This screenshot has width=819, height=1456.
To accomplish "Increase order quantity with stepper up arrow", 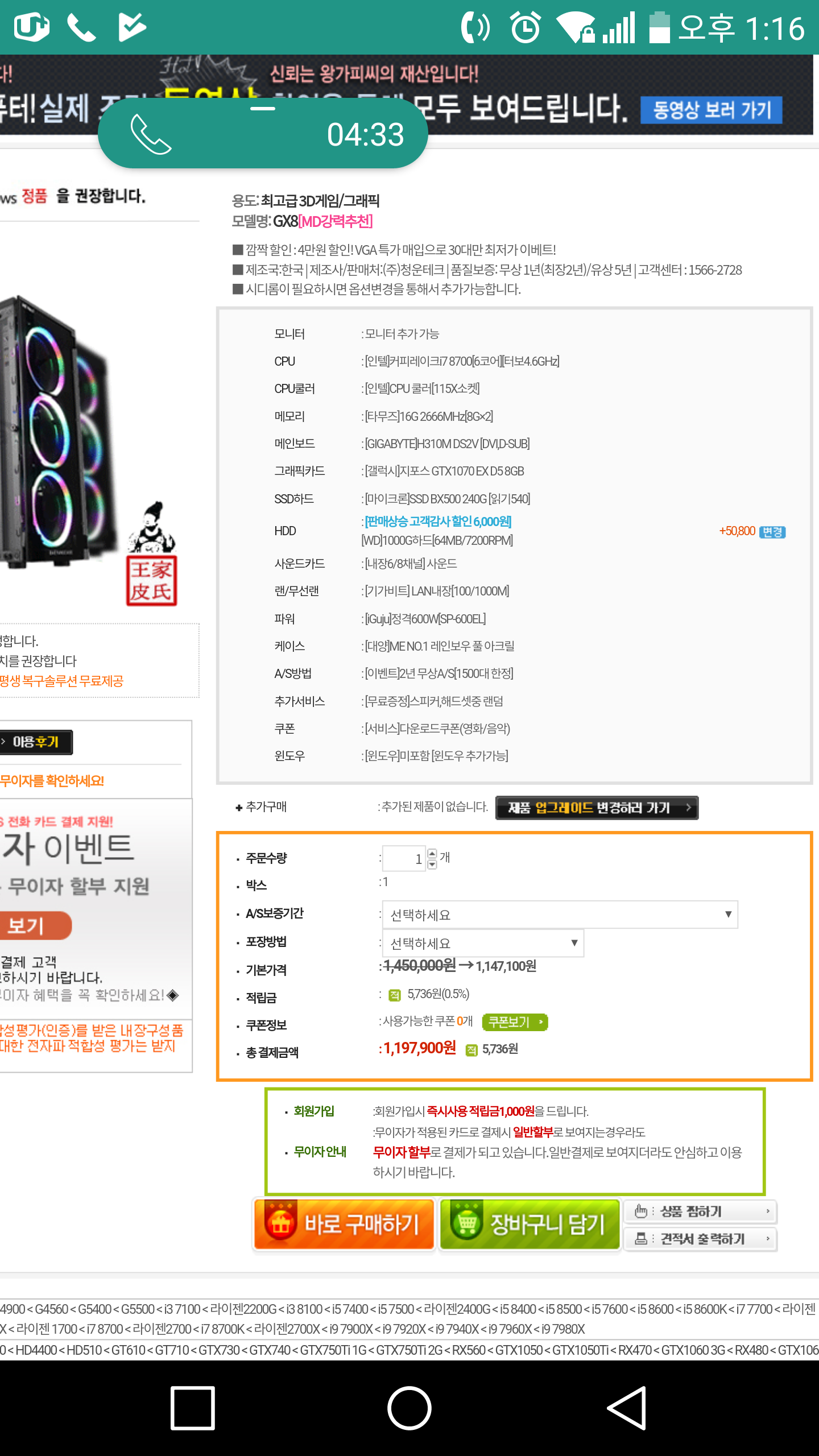I will [432, 853].
